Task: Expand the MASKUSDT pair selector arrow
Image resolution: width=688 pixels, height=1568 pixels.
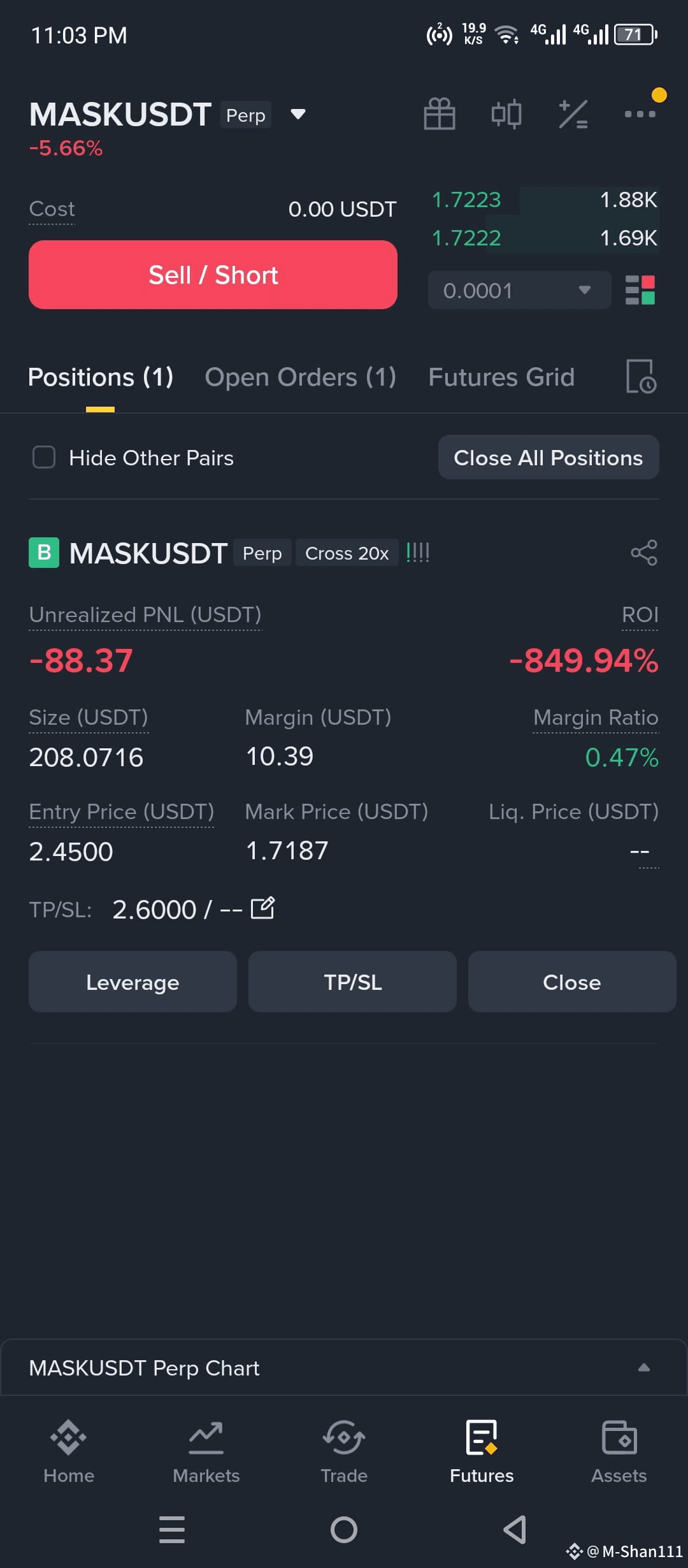Action: click(x=297, y=115)
